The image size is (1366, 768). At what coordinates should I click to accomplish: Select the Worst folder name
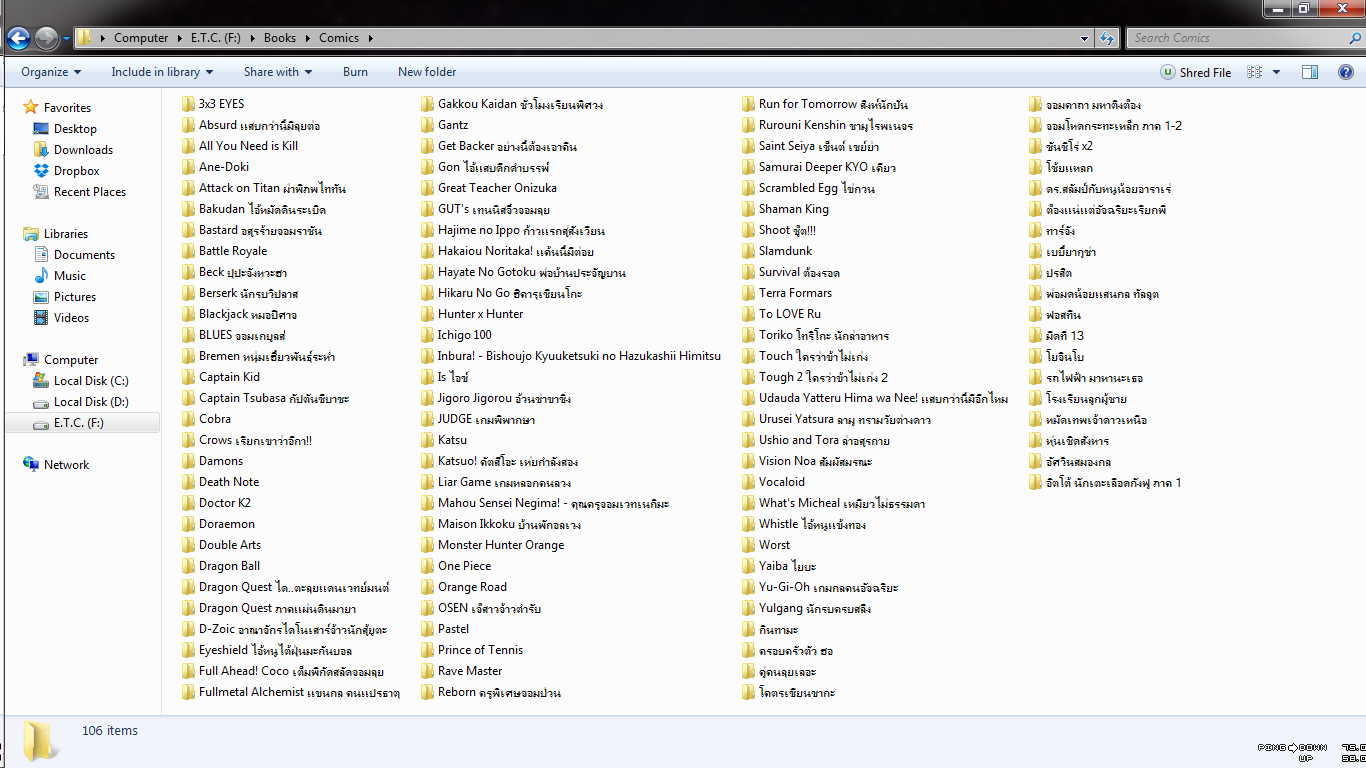pyautogui.click(x=774, y=545)
